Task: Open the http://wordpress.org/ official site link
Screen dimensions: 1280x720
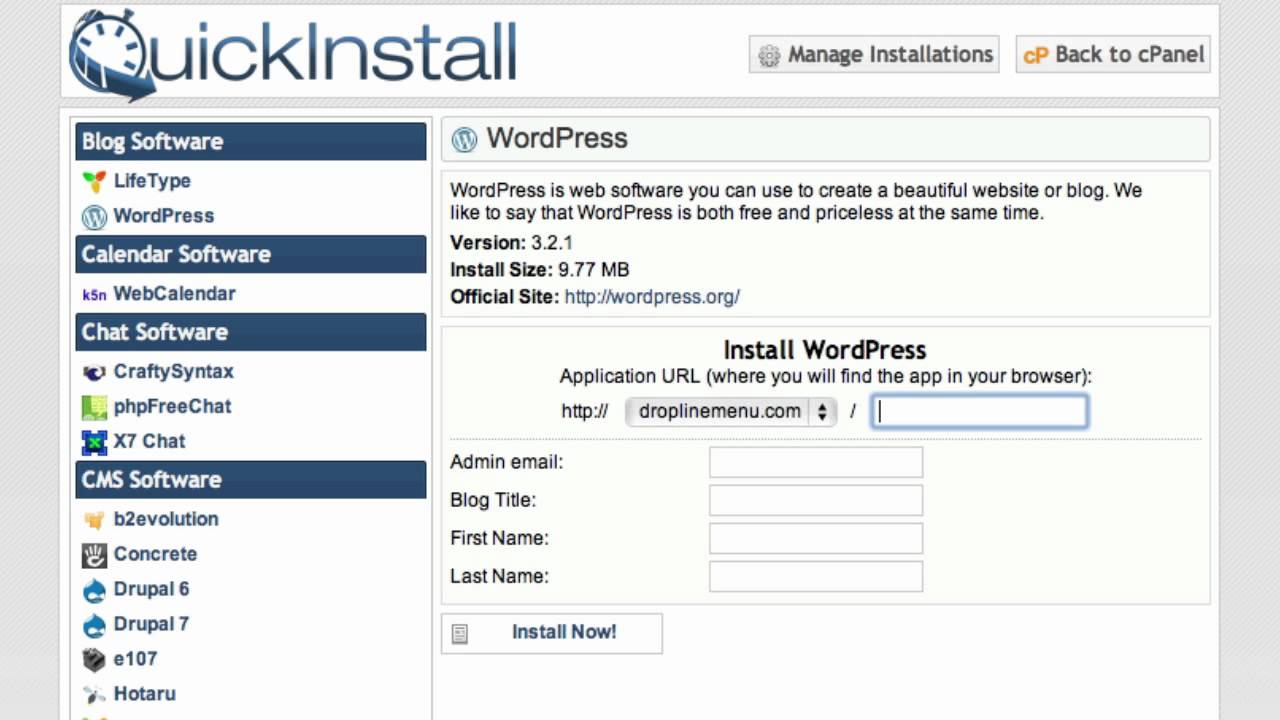Action: tap(652, 297)
